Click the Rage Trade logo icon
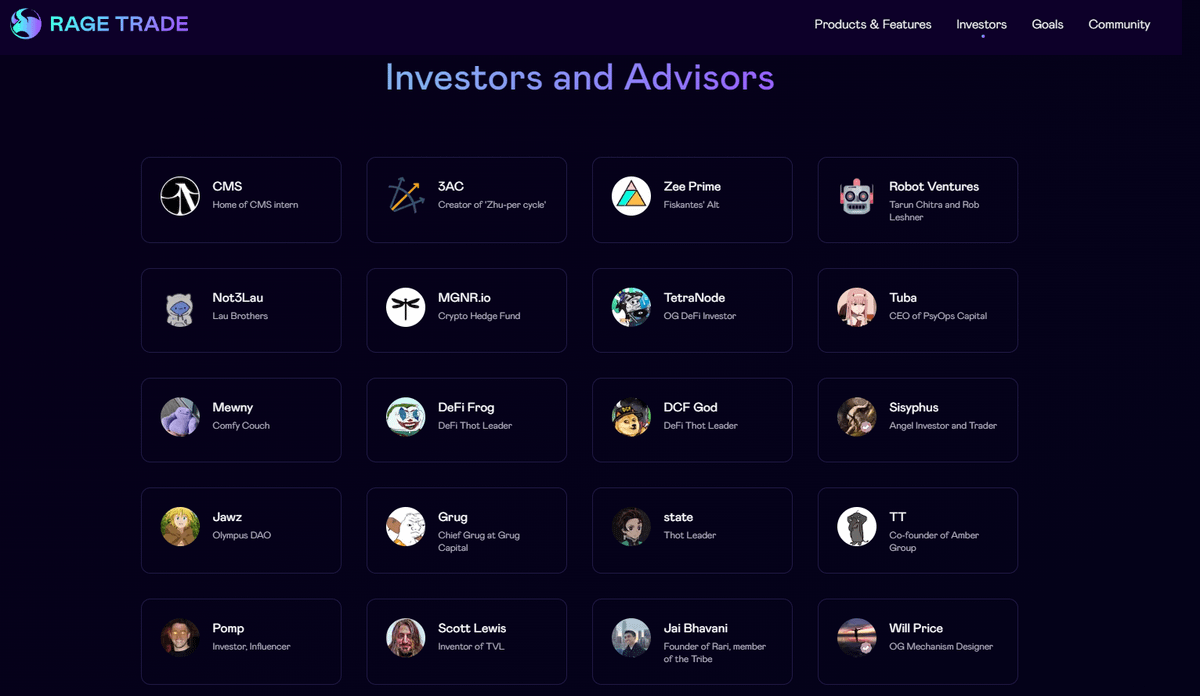This screenshot has height=696, width=1200. coord(26,24)
